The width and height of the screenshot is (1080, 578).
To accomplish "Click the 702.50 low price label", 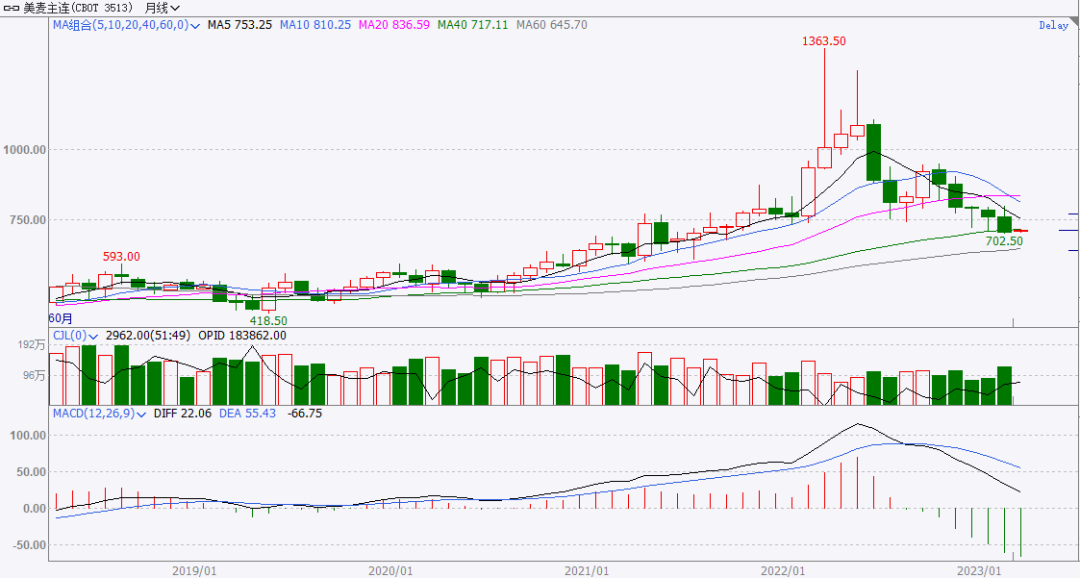I will 1003,241.
